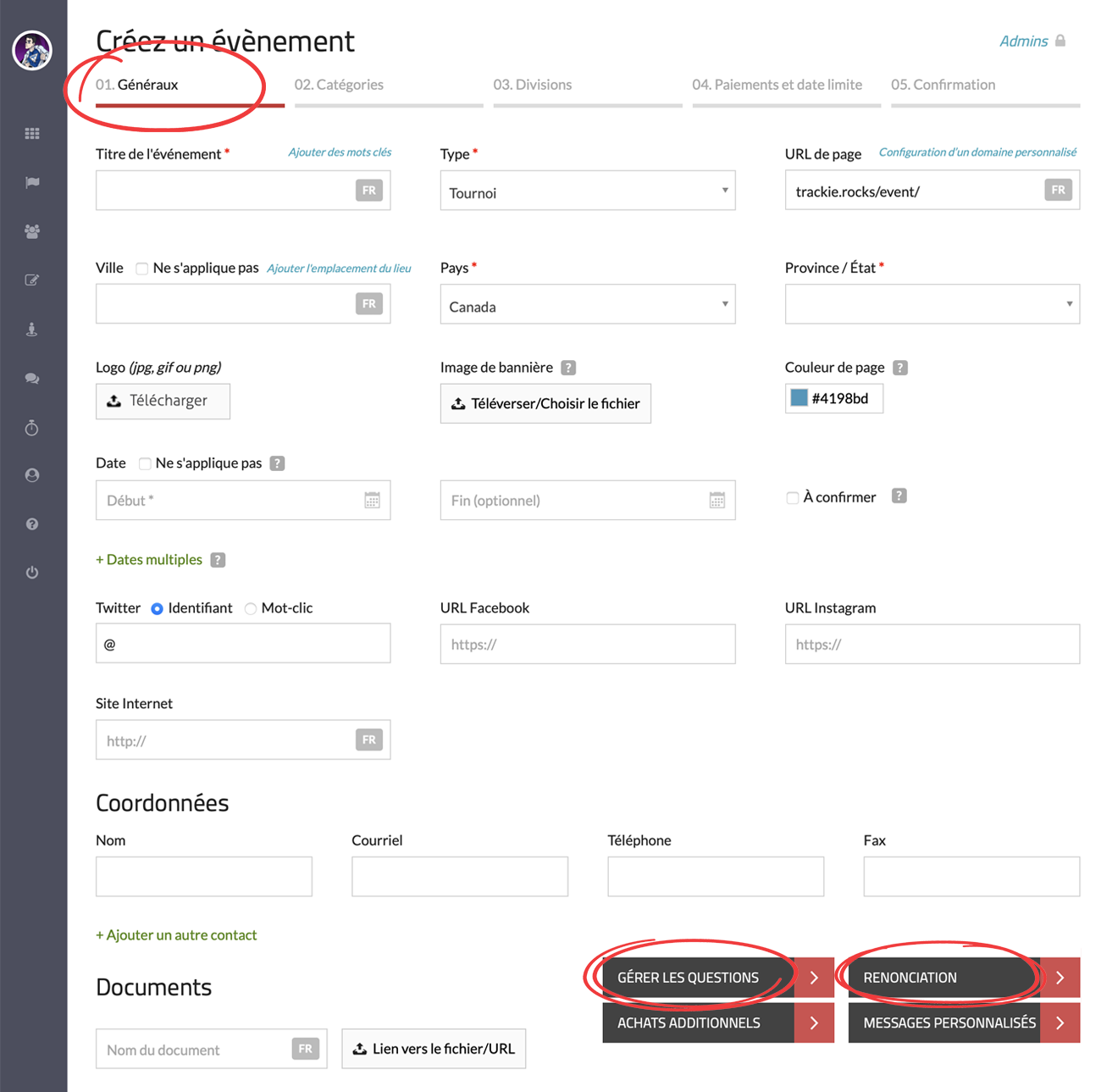The width and height of the screenshot is (1101, 1092).
Task: Click the power icon in the sidebar
Action: 32,573
